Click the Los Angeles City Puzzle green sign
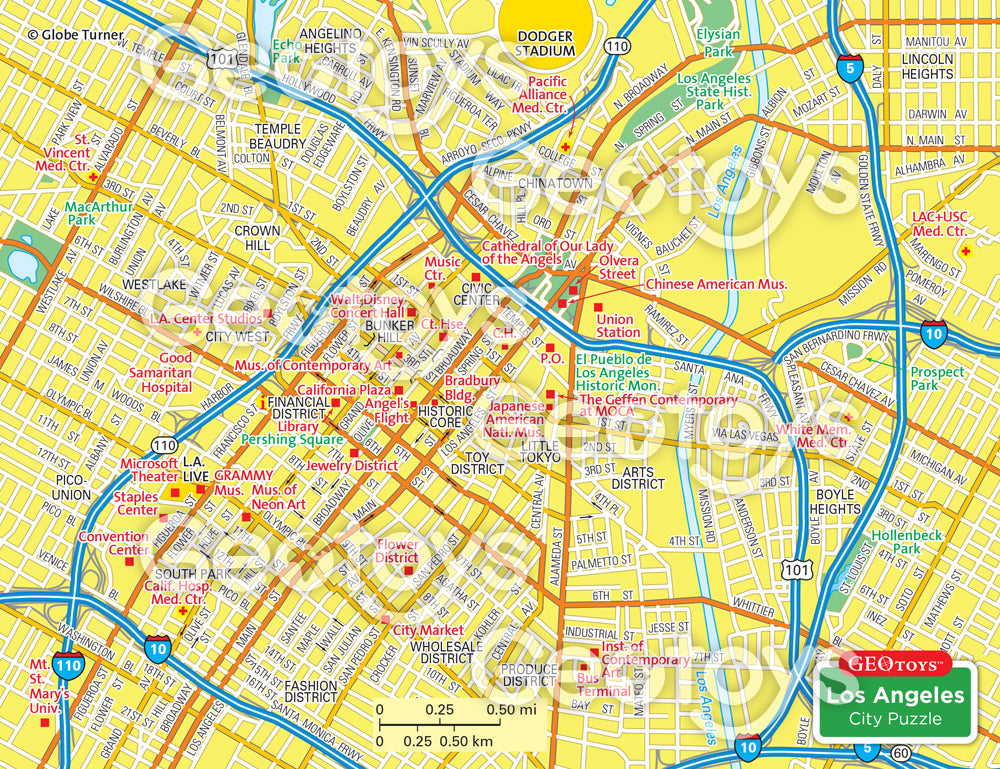 coord(894,706)
